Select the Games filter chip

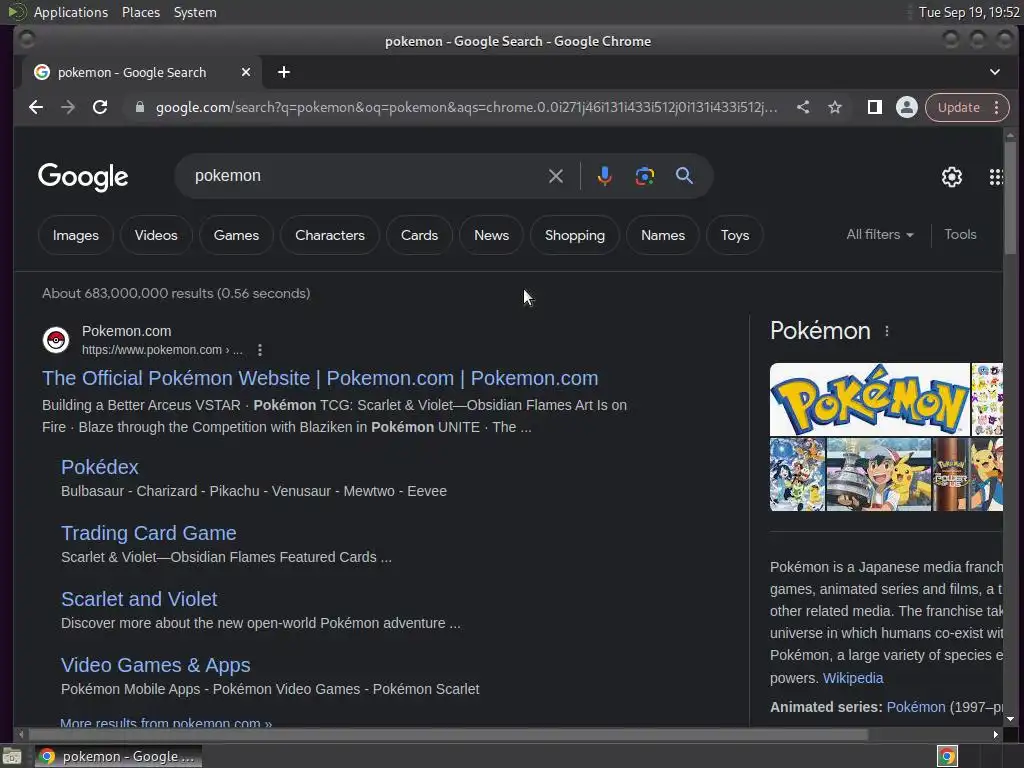pos(236,235)
